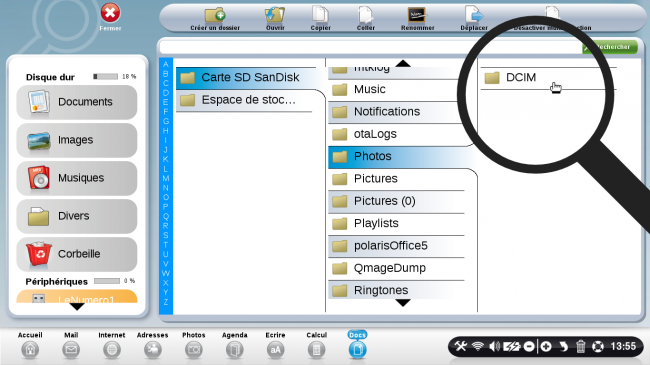Open the Photos application tab
650x365 pixels.
tap(194, 345)
